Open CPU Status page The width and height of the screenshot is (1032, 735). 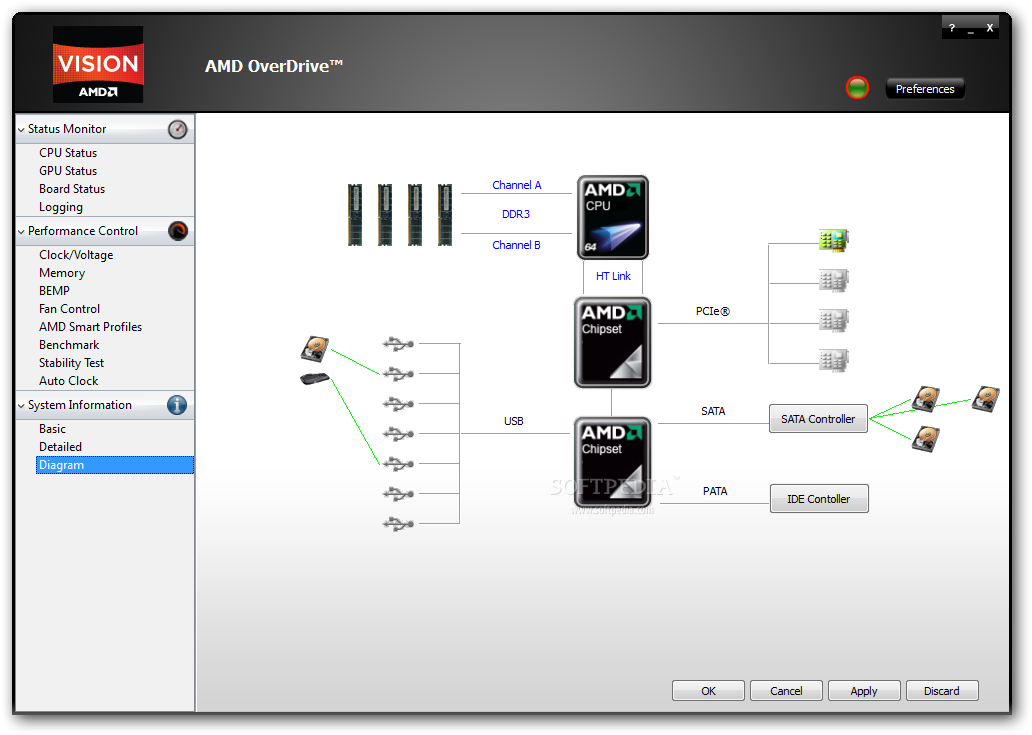(x=68, y=153)
